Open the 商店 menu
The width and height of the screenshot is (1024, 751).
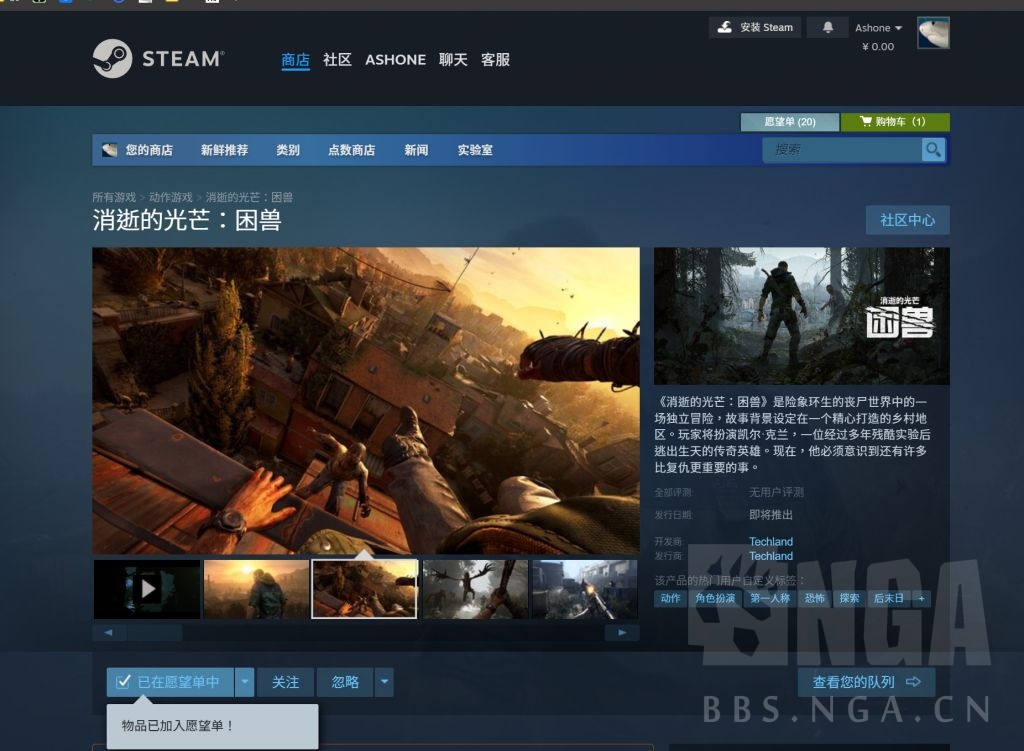pyautogui.click(x=295, y=59)
